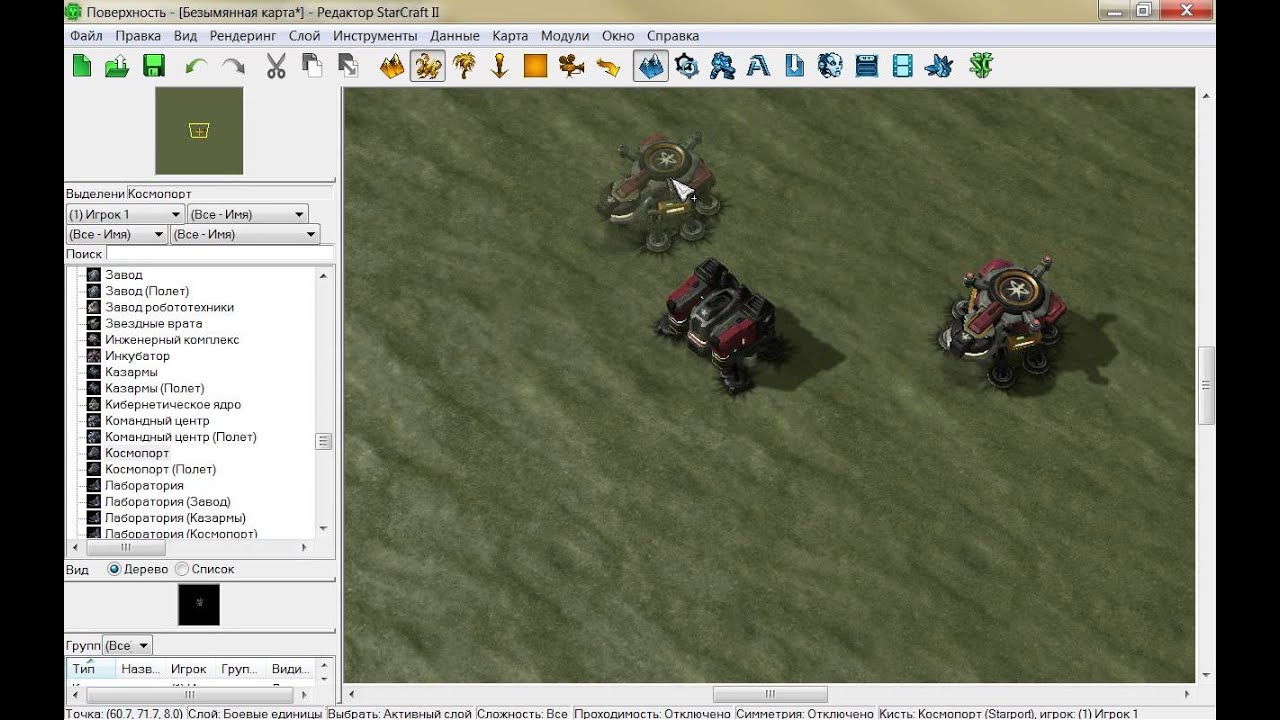Screen dimensions: 1280x720
Task: Click the unit list down scroll arrow
Action: 323,528
